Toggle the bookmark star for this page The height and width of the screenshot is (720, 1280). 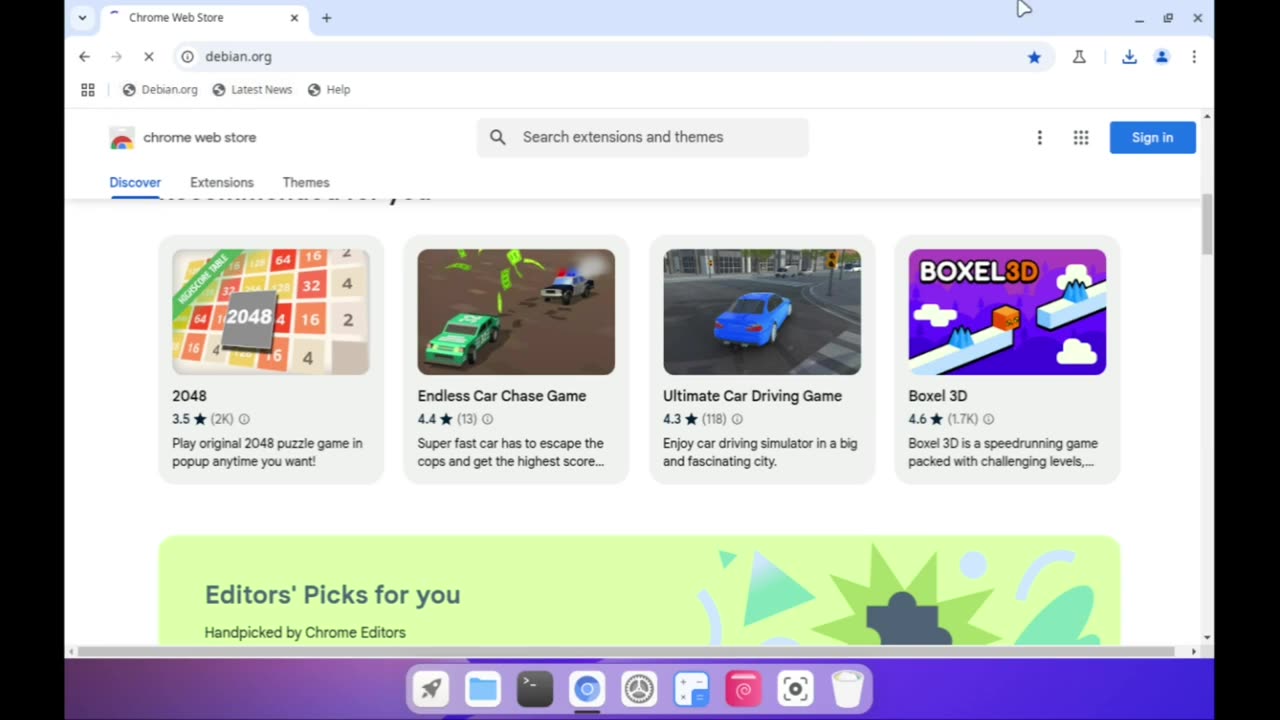(x=1034, y=57)
